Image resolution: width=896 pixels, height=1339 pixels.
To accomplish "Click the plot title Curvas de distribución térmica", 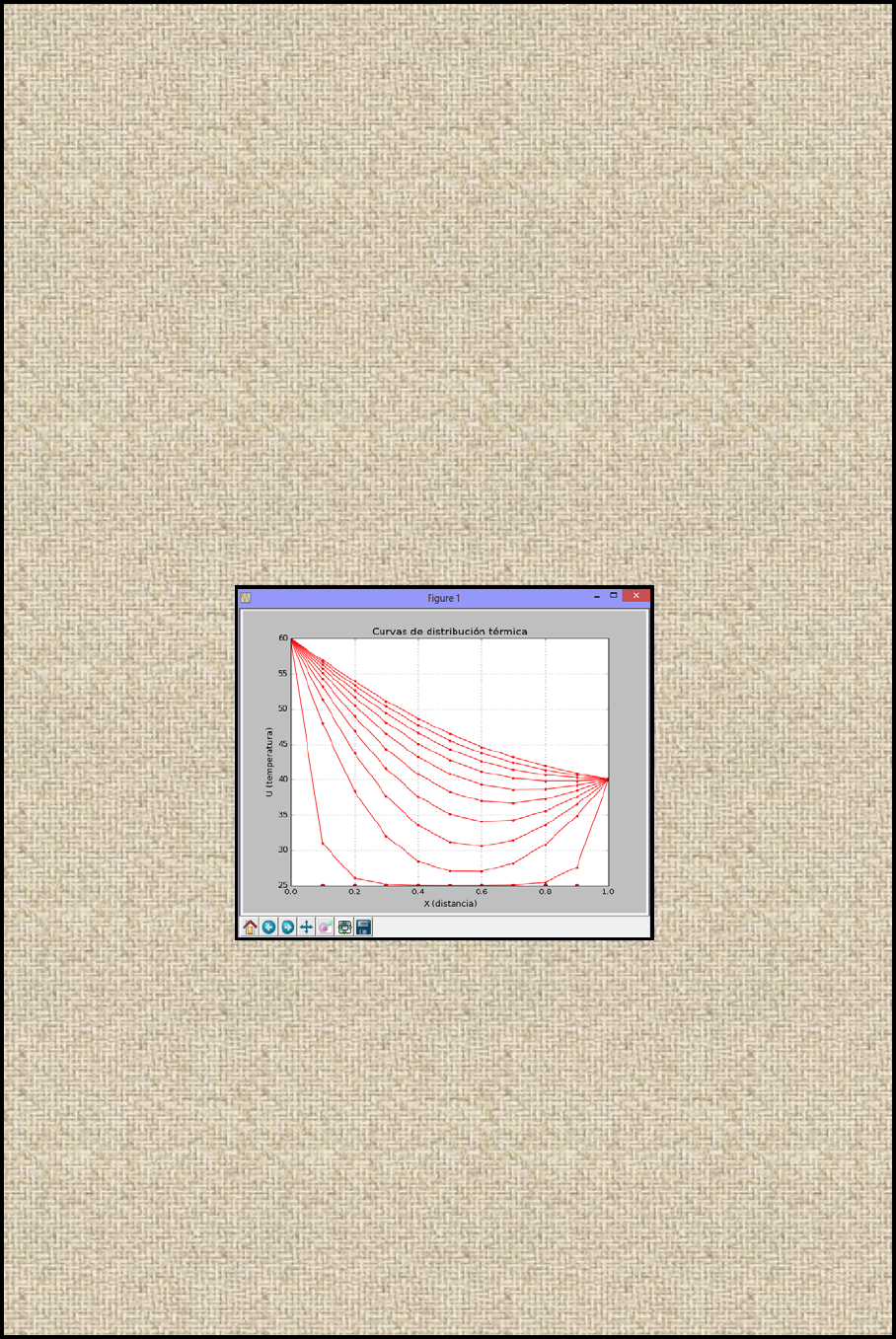I will pos(449,632).
